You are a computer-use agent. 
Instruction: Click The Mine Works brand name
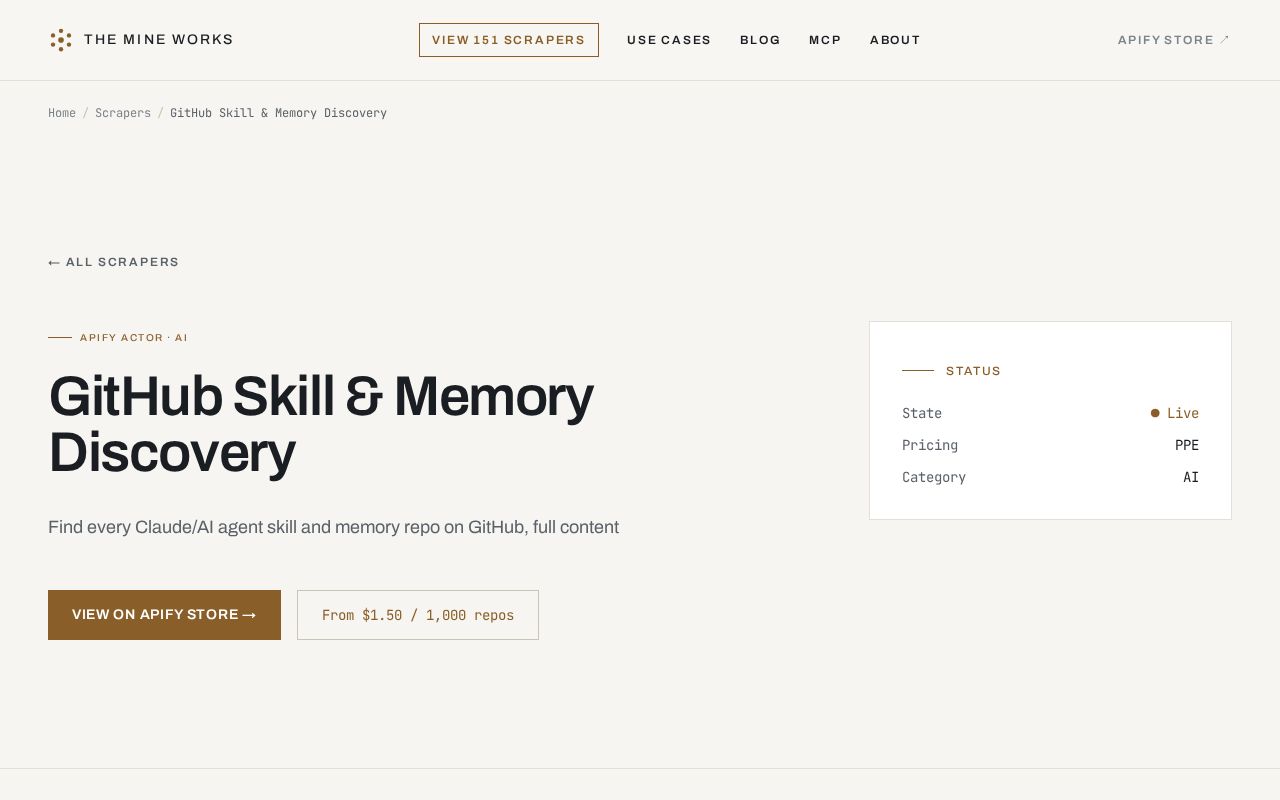coord(159,40)
